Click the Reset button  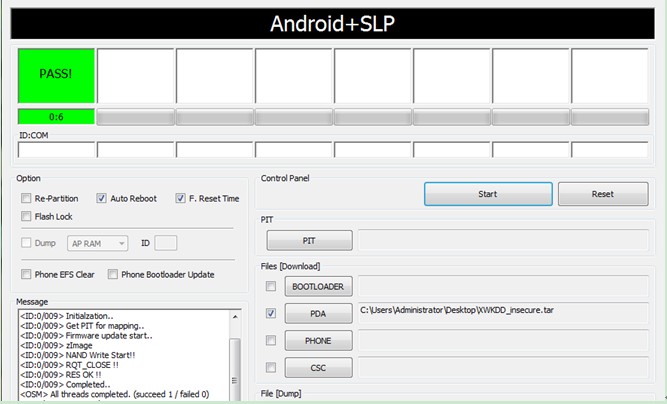603,194
